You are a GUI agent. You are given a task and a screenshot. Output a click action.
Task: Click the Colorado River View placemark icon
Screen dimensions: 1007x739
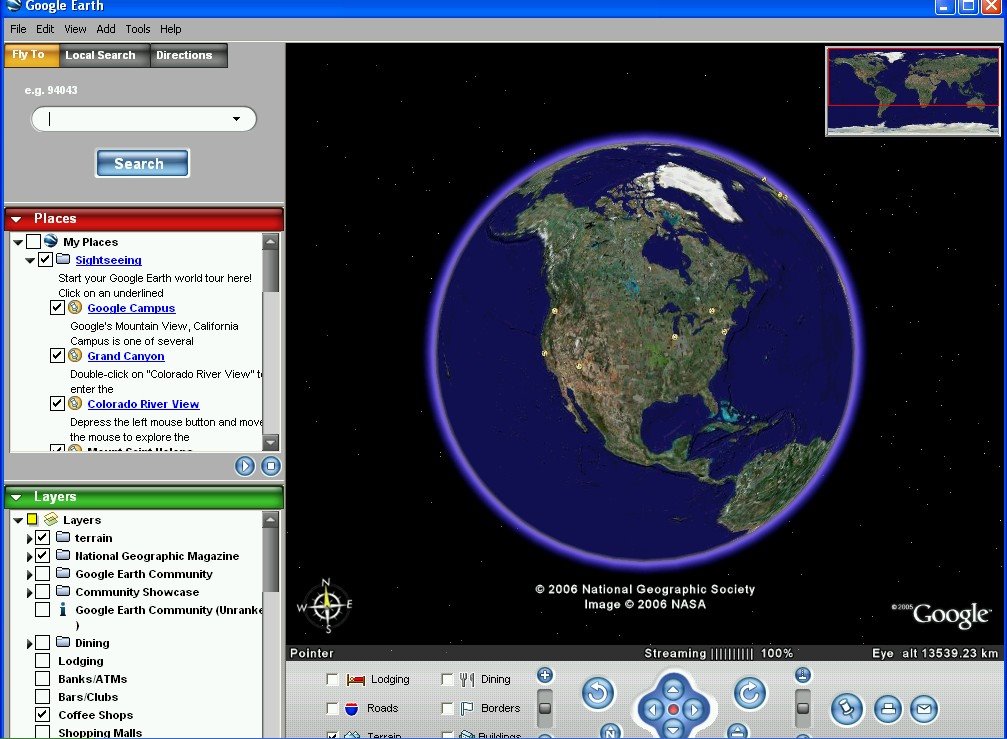click(75, 403)
